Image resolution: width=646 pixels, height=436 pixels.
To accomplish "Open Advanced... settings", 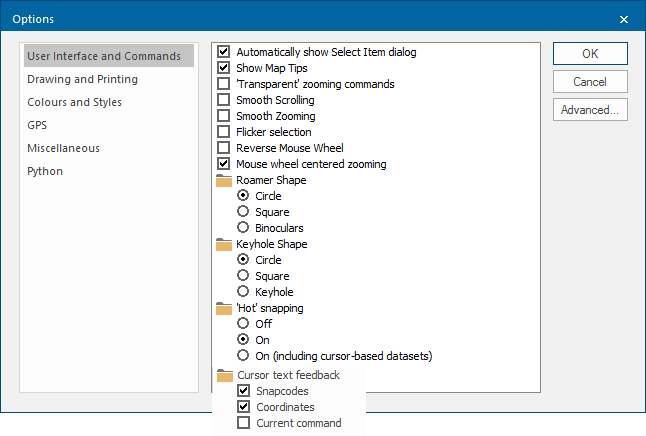I will pyautogui.click(x=590, y=110).
